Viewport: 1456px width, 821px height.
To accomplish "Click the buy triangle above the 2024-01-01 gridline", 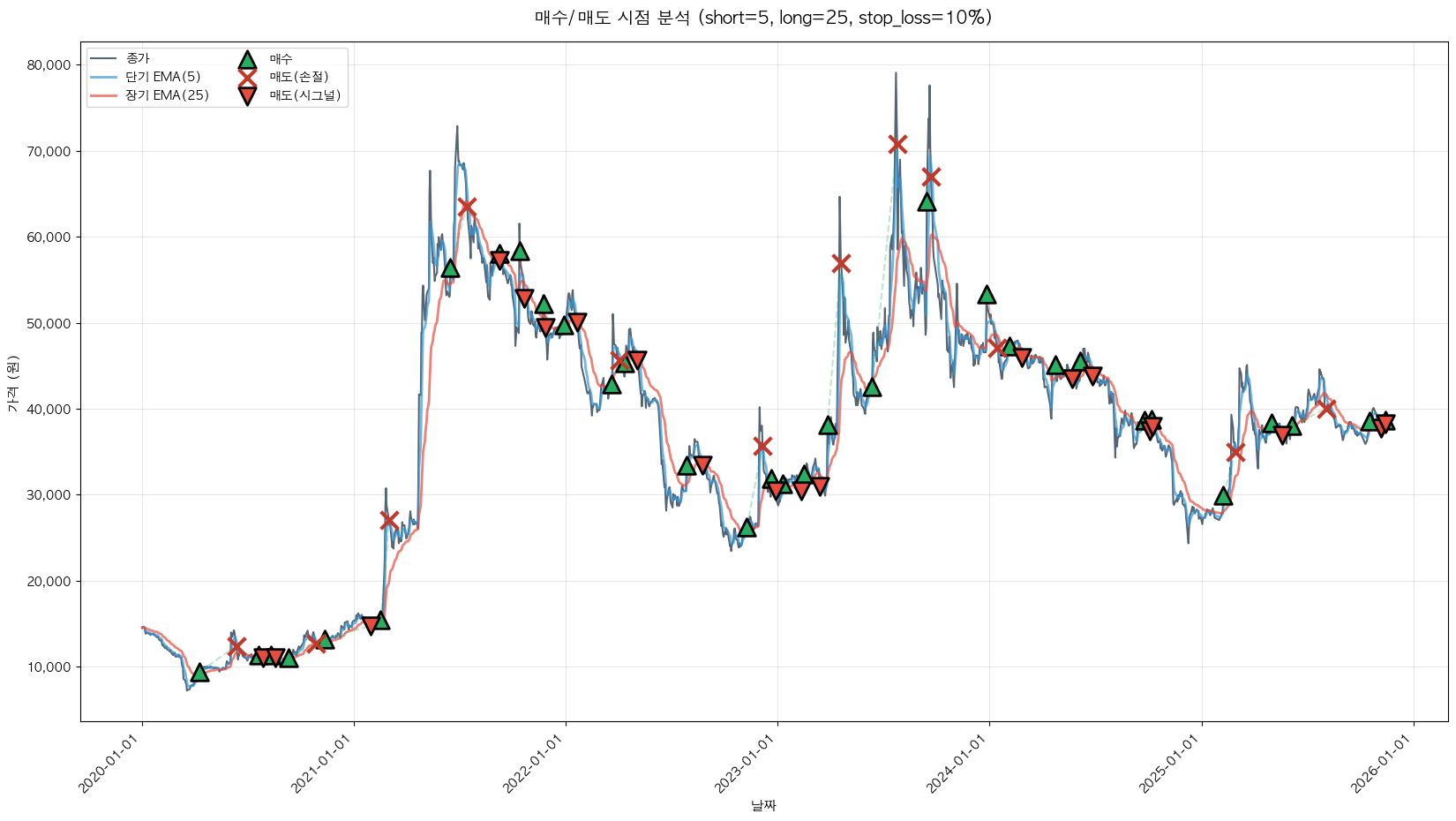I will (987, 294).
